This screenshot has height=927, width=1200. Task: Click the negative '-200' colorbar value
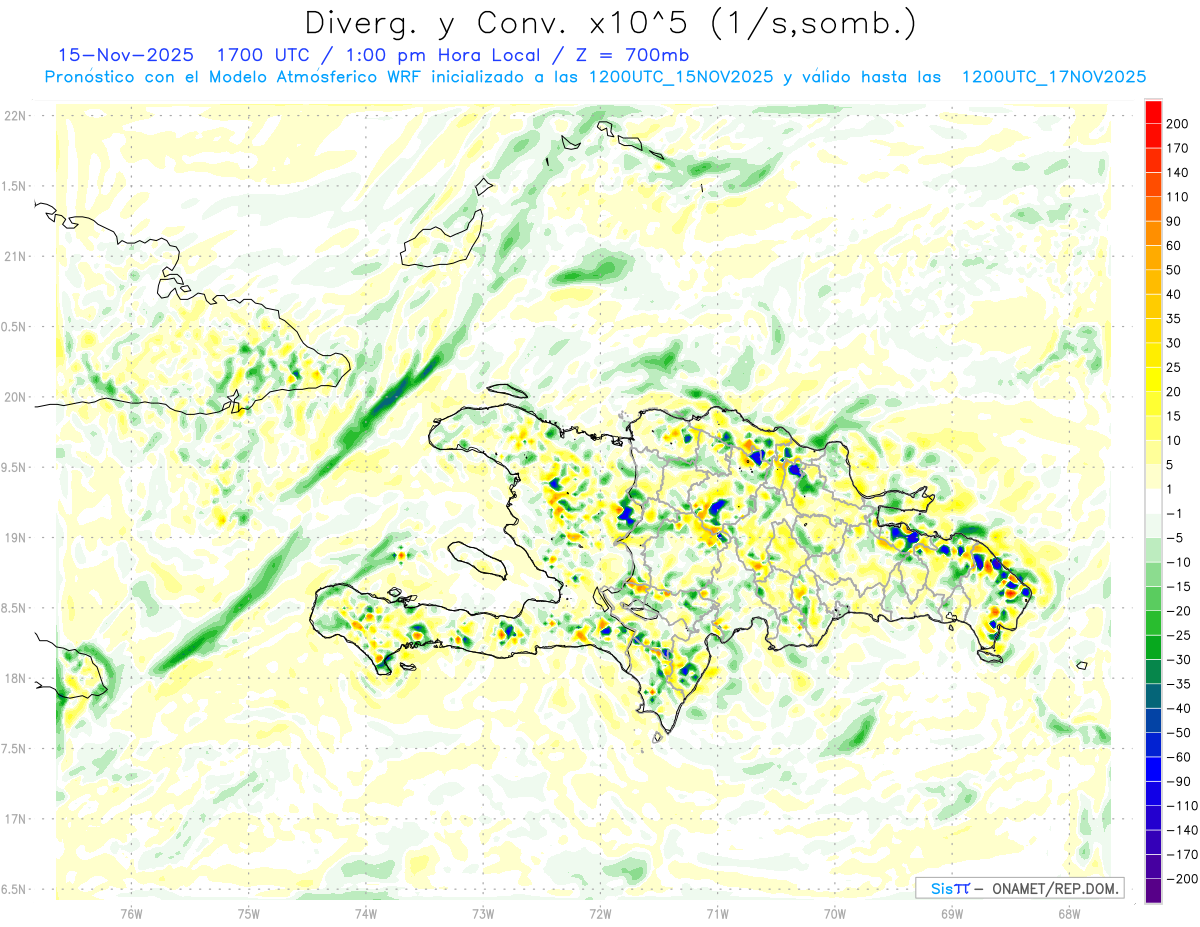(x=1181, y=879)
